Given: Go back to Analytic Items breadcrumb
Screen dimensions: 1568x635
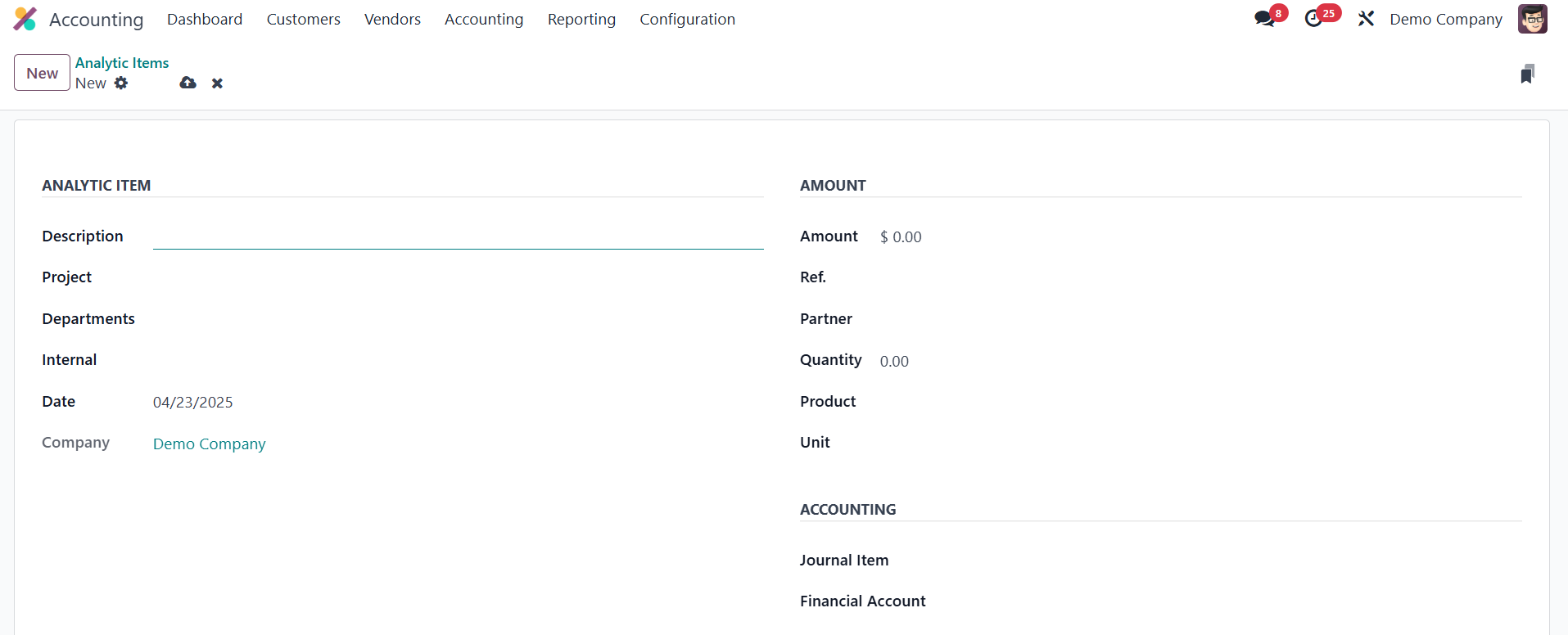Looking at the screenshot, I should pyautogui.click(x=122, y=63).
